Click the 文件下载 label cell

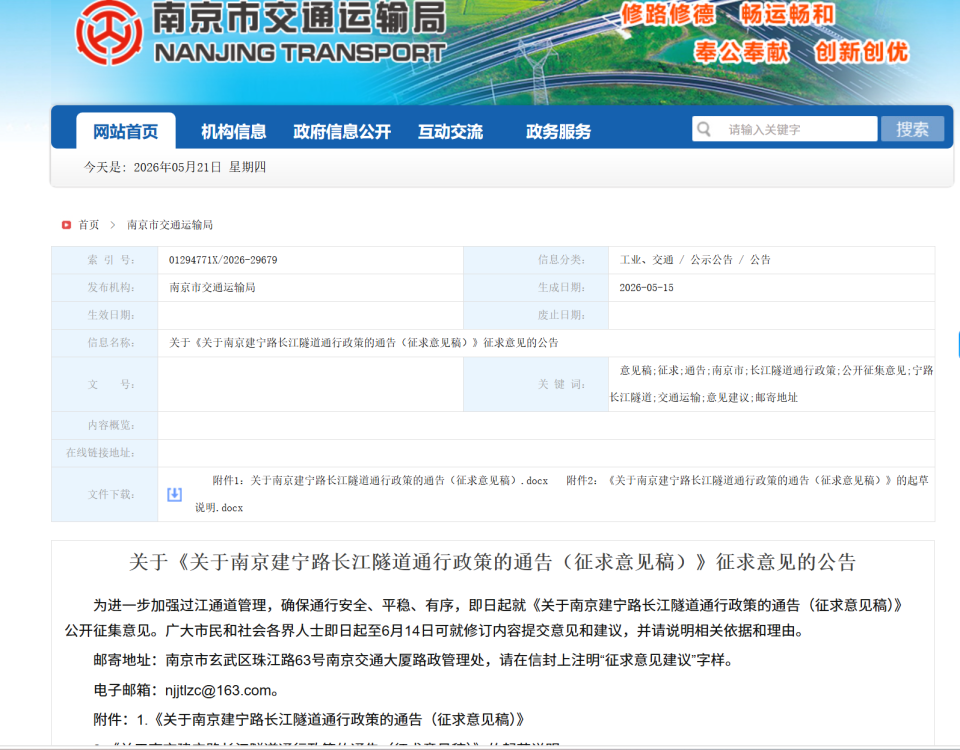click(105, 494)
